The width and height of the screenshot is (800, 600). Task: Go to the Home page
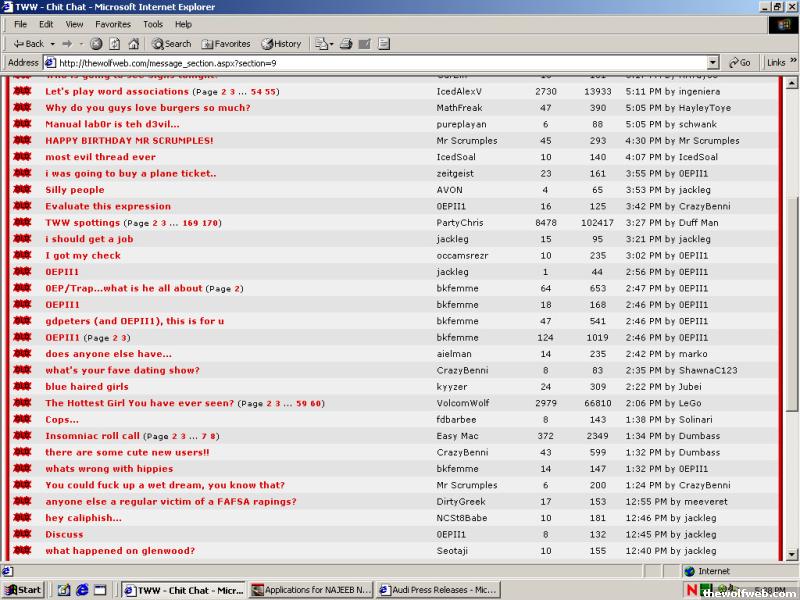click(x=134, y=44)
